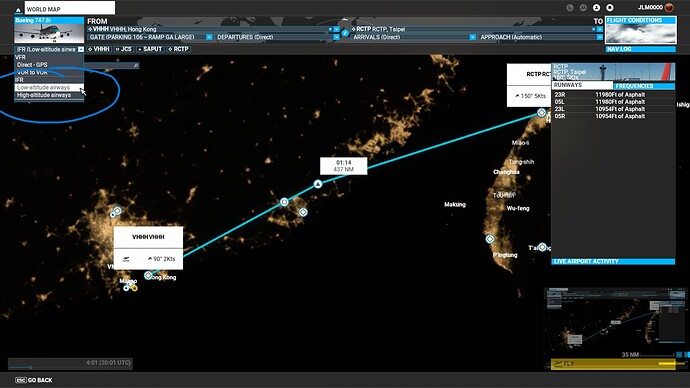Click the time of day slider
690x388 pixels.
[70, 367]
